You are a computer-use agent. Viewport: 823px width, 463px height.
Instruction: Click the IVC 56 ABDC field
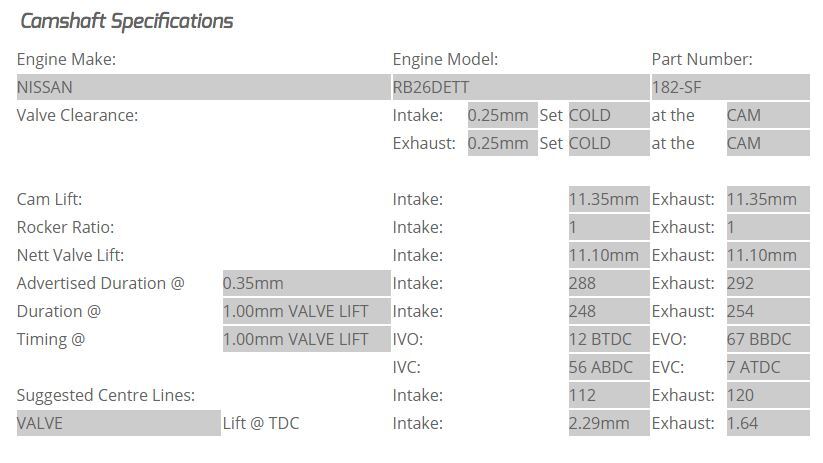click(609, 367)
